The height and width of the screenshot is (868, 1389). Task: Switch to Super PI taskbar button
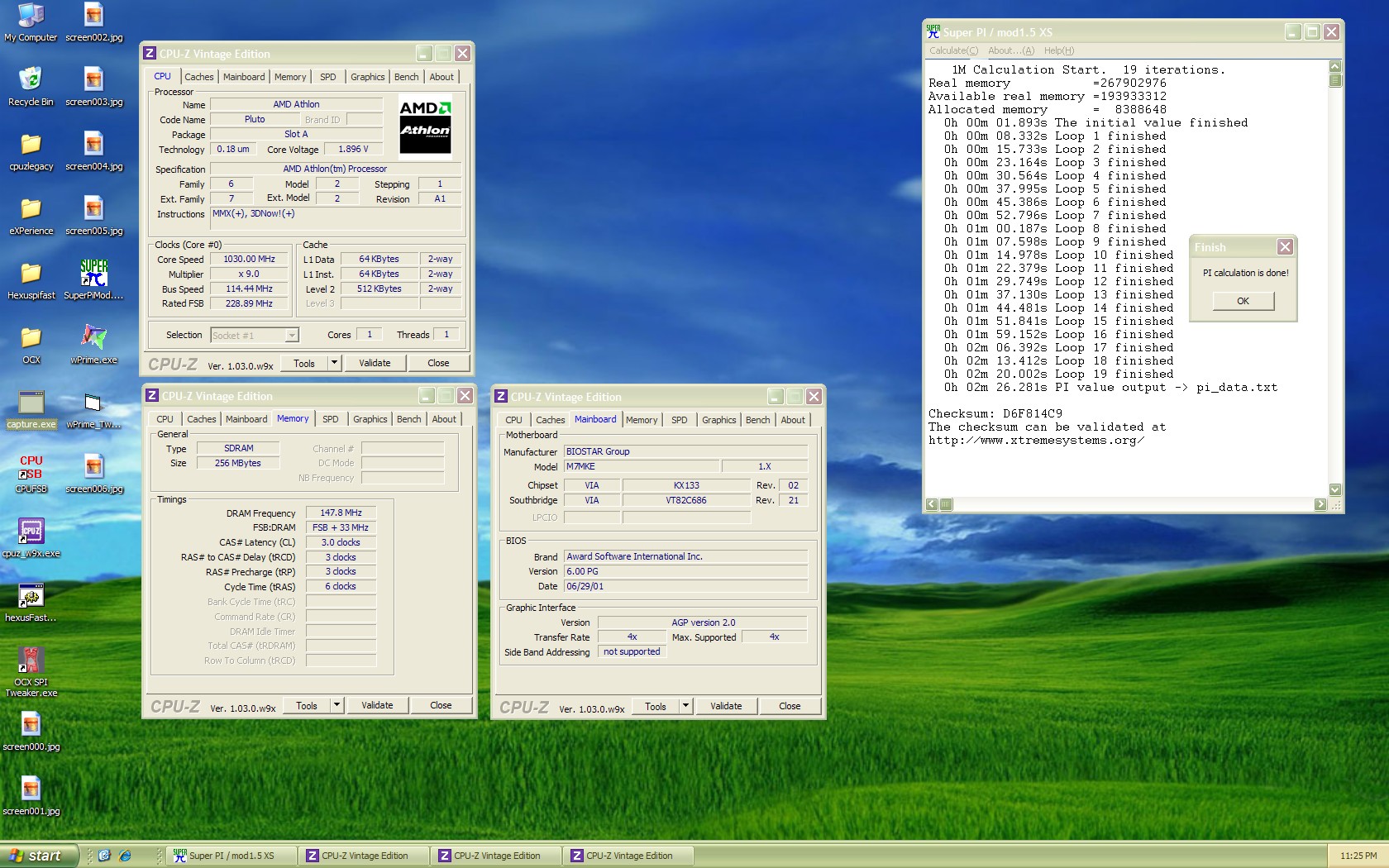pyautogui.click(x=231, y=856)
